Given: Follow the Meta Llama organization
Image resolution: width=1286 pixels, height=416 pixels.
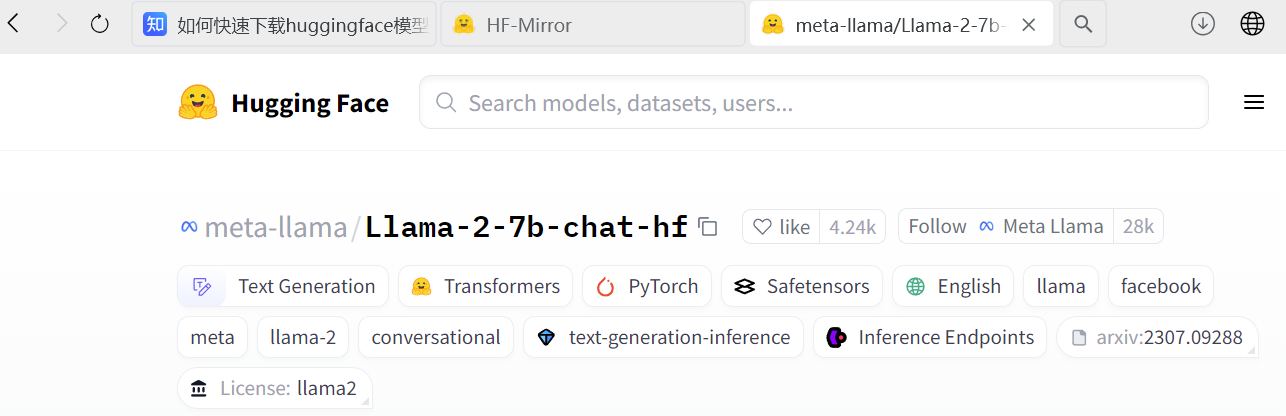Looking at the screenshot, I should (937, 227).
